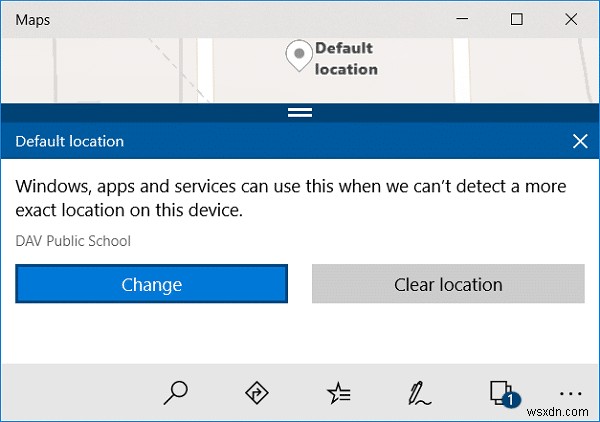The image size is (600, 422).
Task: Click the Default location label on map
Action: point(345,58)
